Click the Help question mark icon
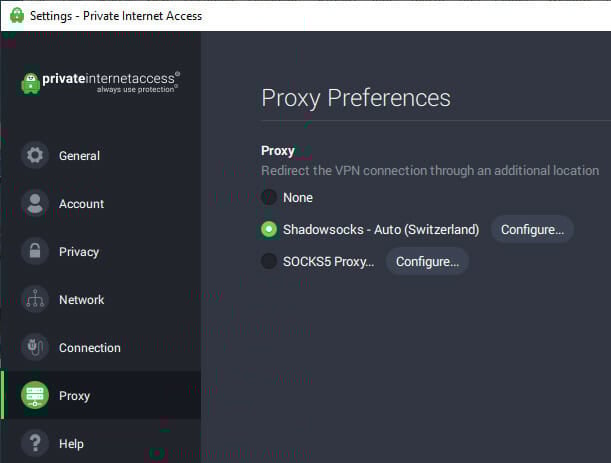The image size is (611, 463). (x=36, y=443)
